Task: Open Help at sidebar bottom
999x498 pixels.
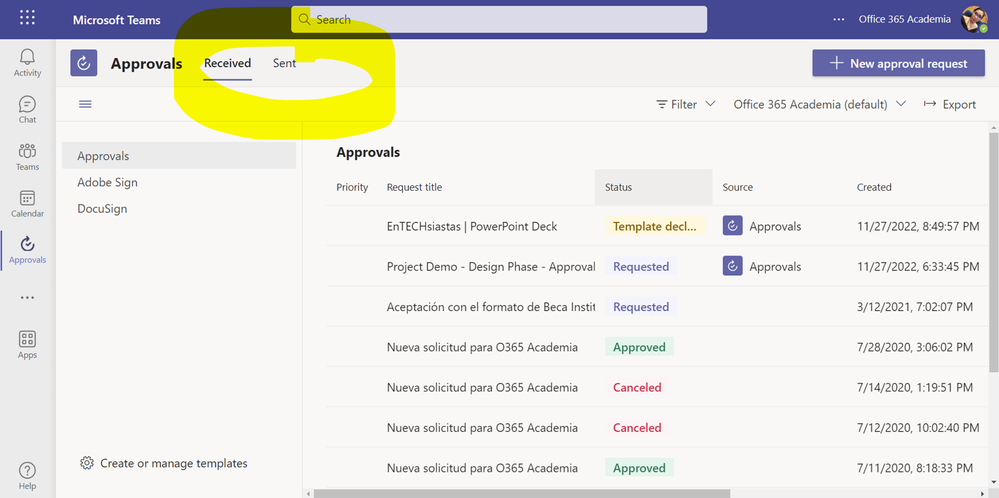Action: click(x=27, y=476)
